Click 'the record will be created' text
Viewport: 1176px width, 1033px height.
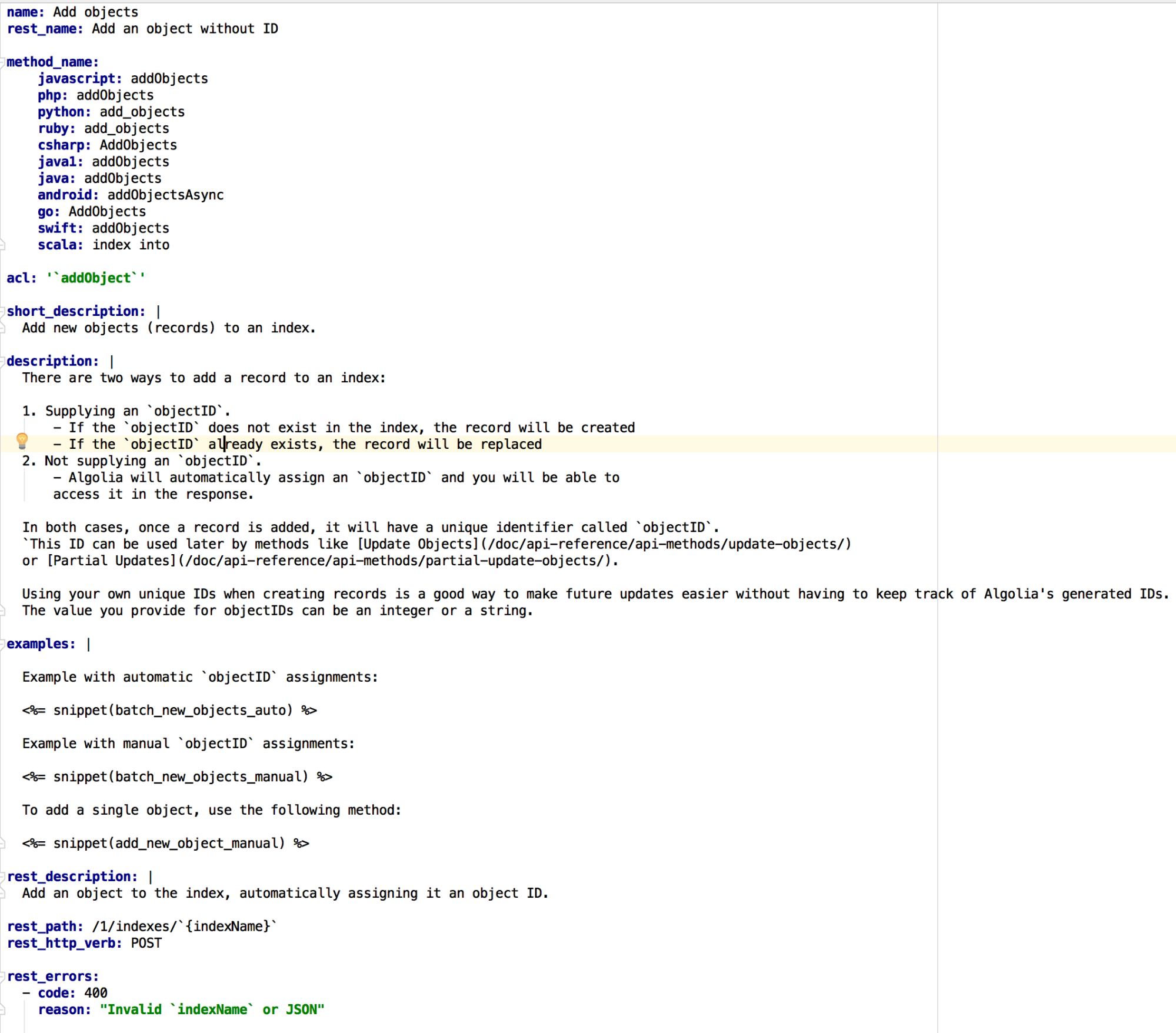[x=534, y=428]
